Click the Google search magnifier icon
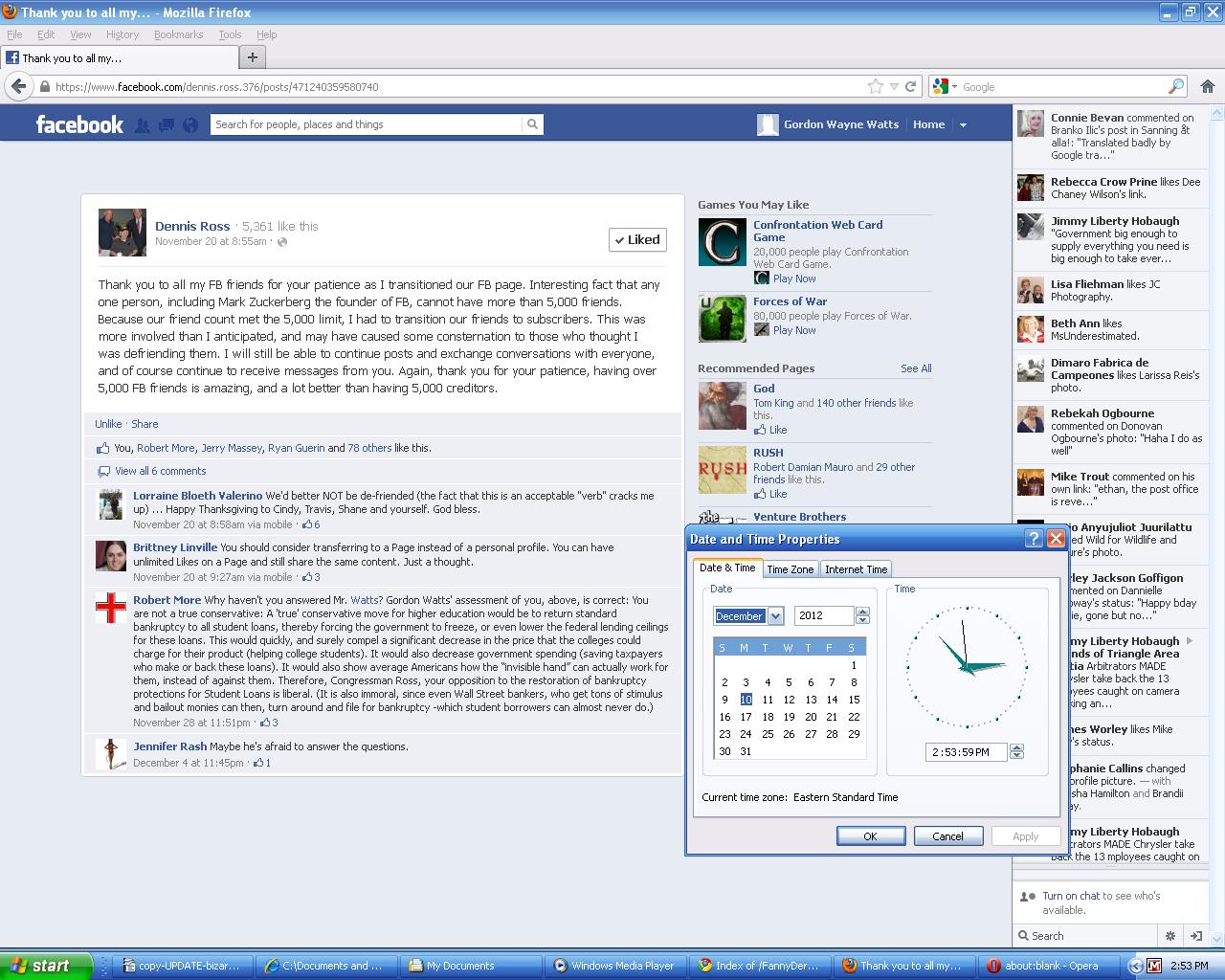Screen dimensions: 1225x980 [1176, 86]
